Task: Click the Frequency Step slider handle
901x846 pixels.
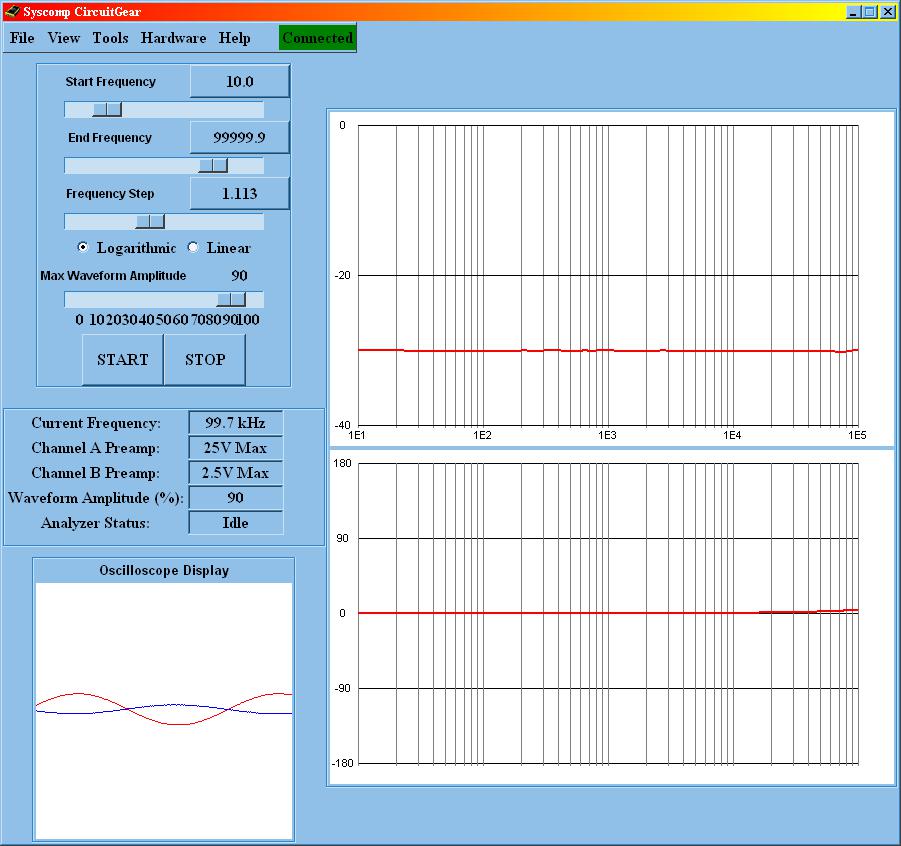Action: coord(150,221)
